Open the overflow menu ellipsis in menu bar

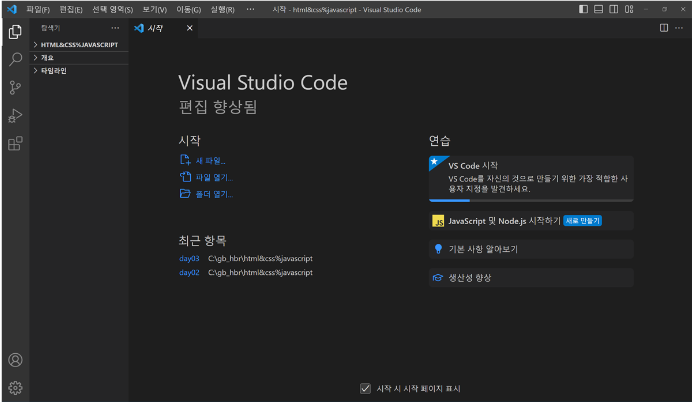tap(250, 9)
